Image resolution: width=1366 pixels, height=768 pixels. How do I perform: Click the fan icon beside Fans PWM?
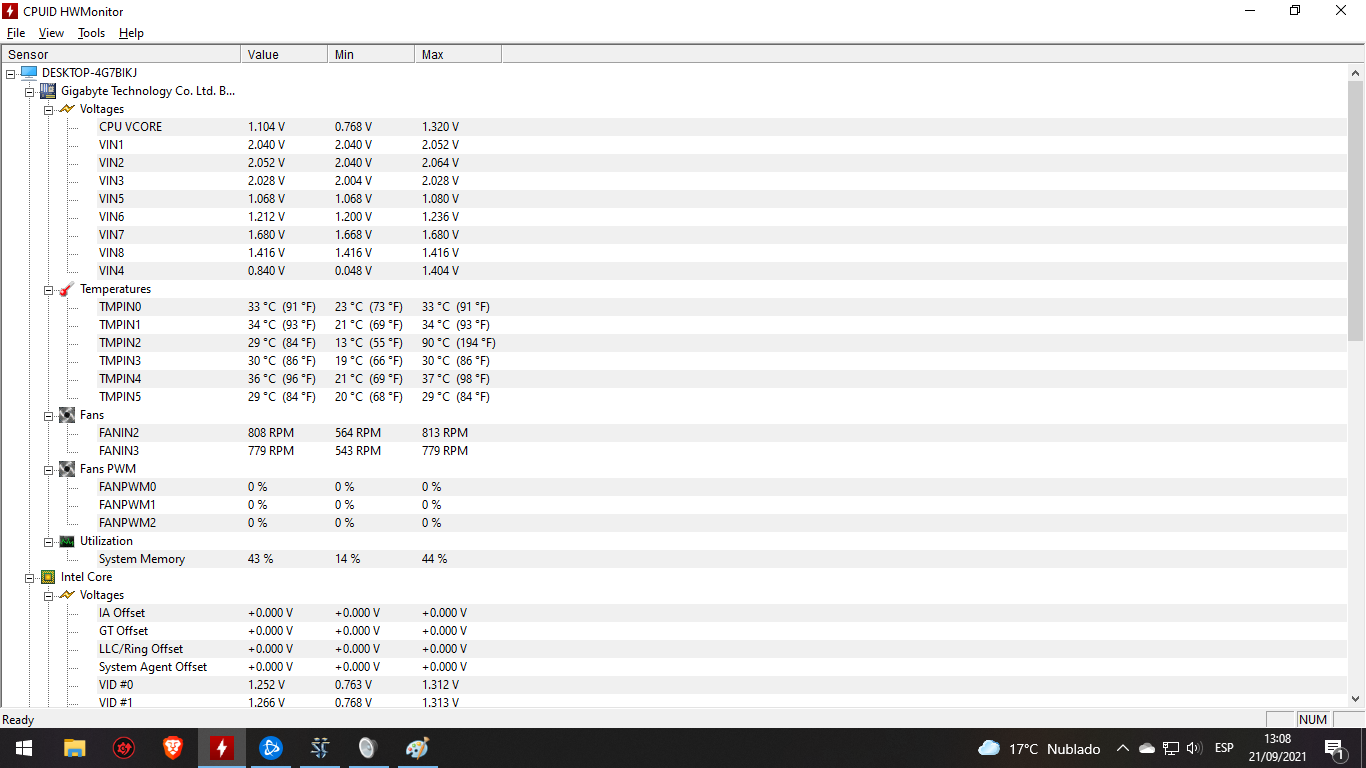(x=67, y=469)
